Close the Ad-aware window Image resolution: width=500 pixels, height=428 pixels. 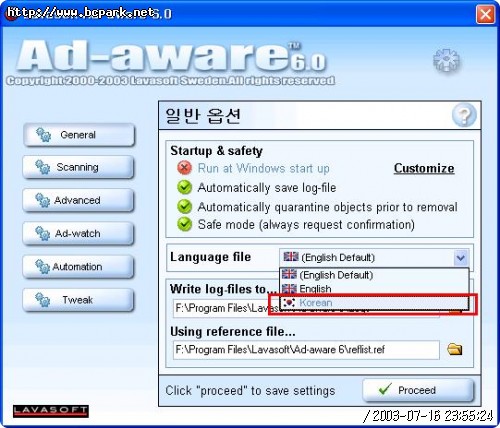485,15
